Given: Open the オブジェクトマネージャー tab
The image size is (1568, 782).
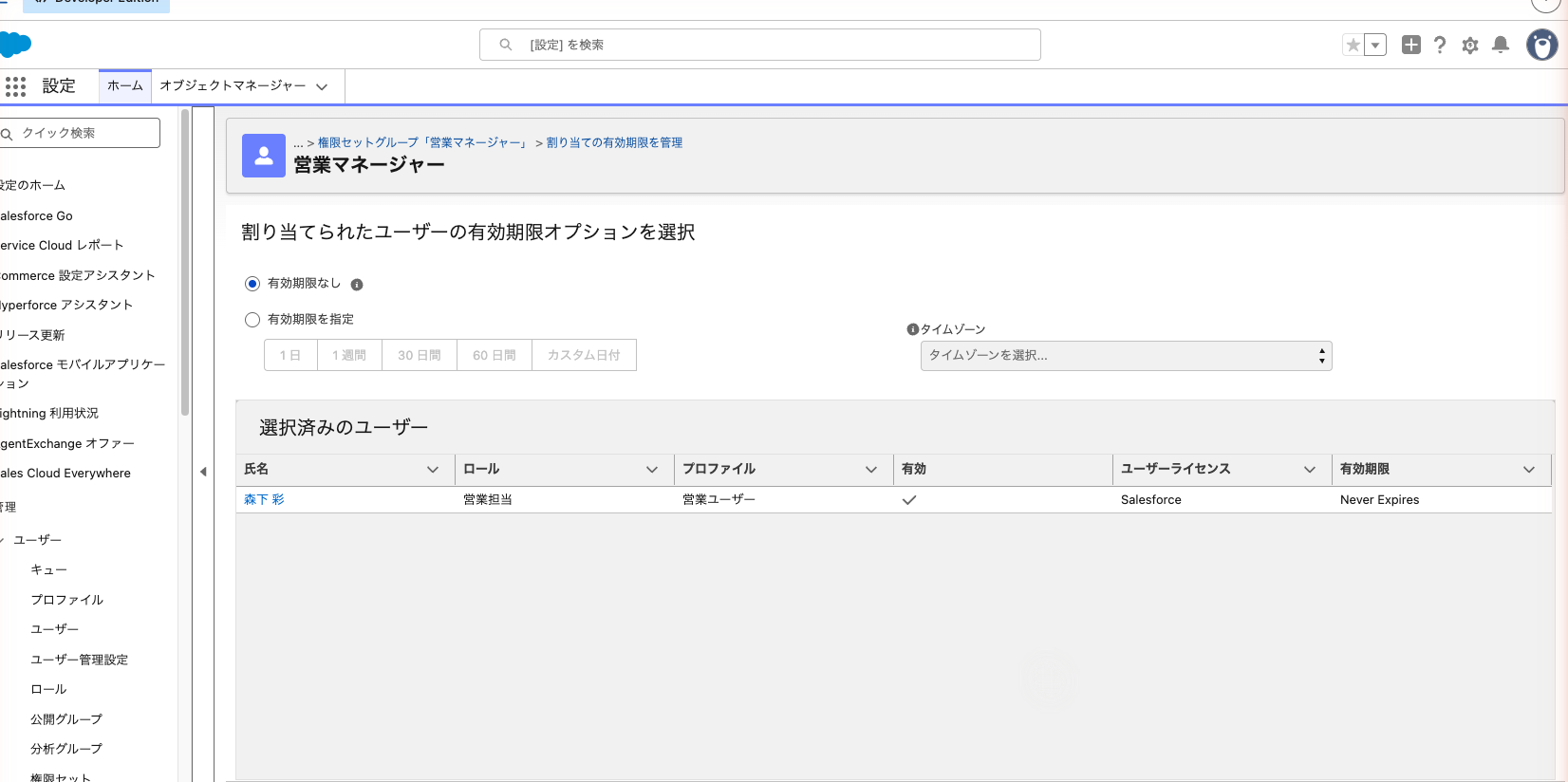Looking at the screenshot, I should coord(233,85).
